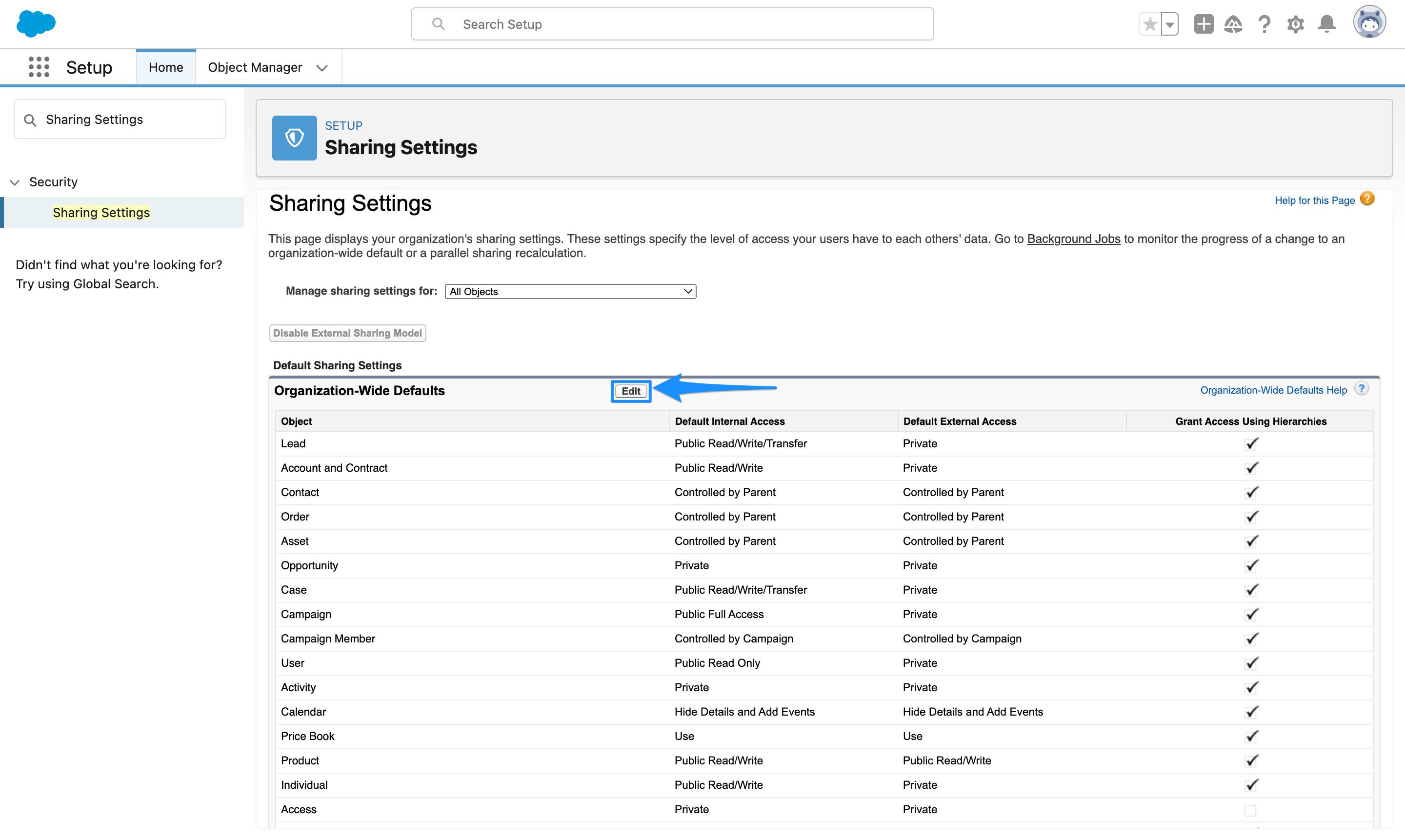This screenshot has height=840, width=1405.
Task: Open the All Objects sharing dropdown
Action: pos(570,291)
